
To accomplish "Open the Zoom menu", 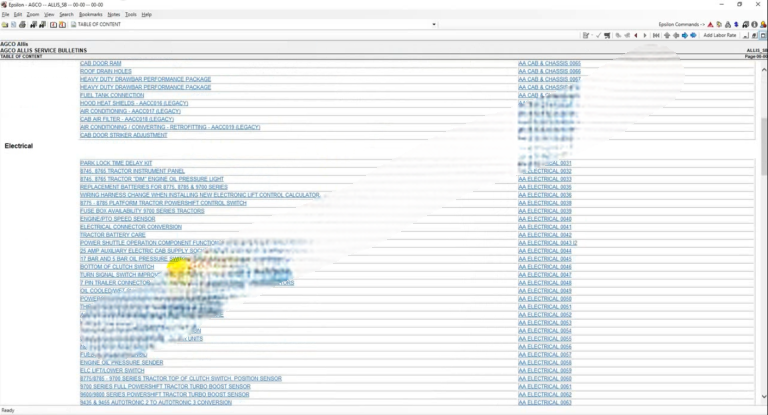I will click(33, 14).
